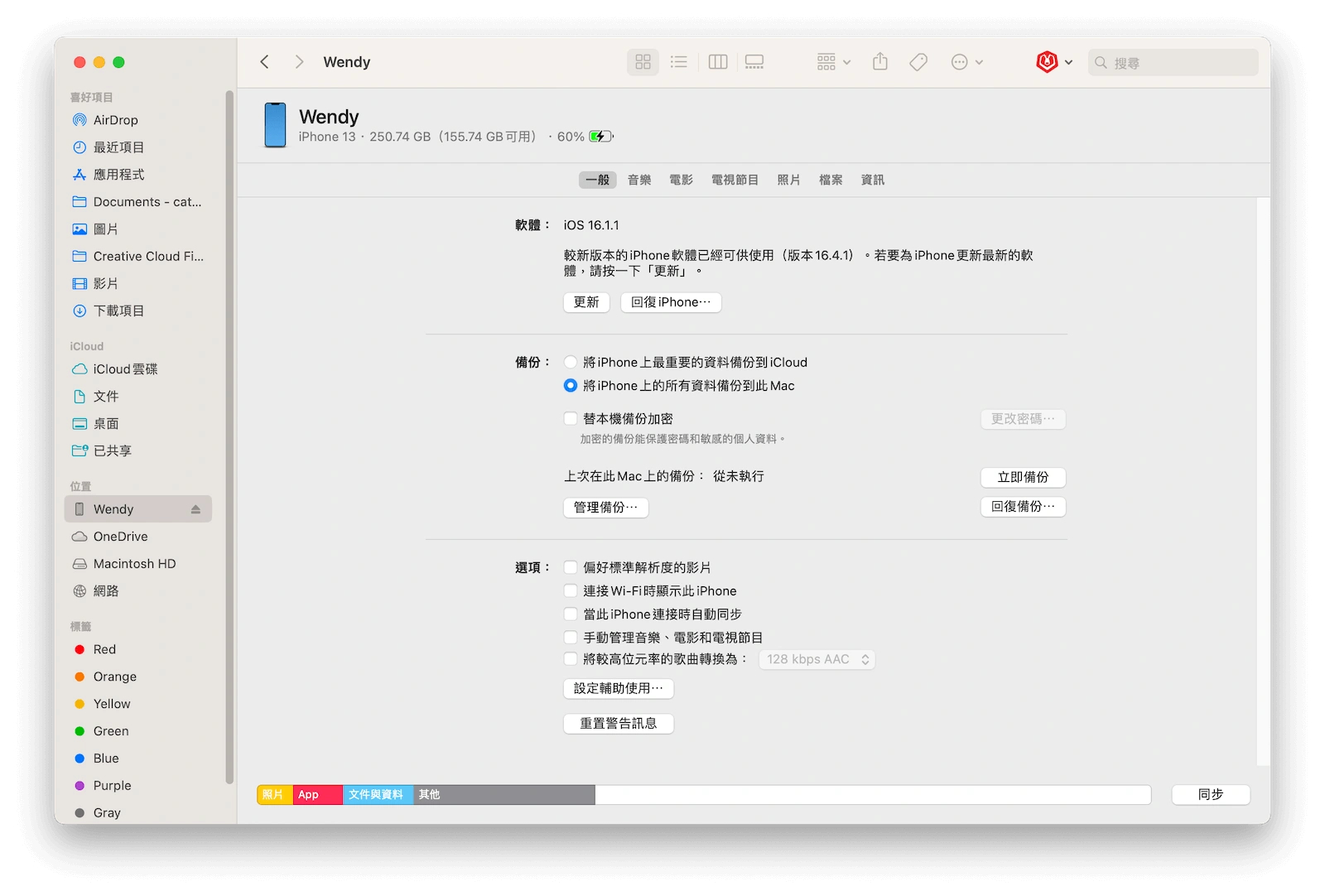
Task: Click the 同步 button
Action: 1211,794
